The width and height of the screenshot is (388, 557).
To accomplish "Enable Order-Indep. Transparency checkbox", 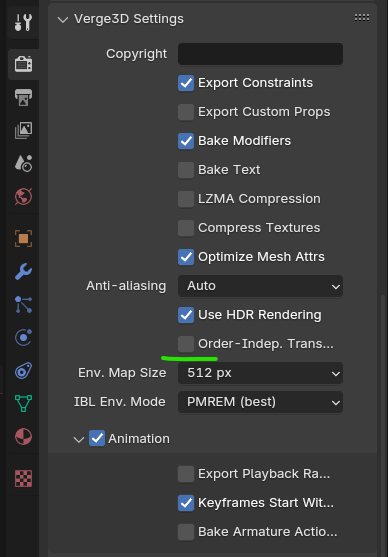I will point(186,344).
